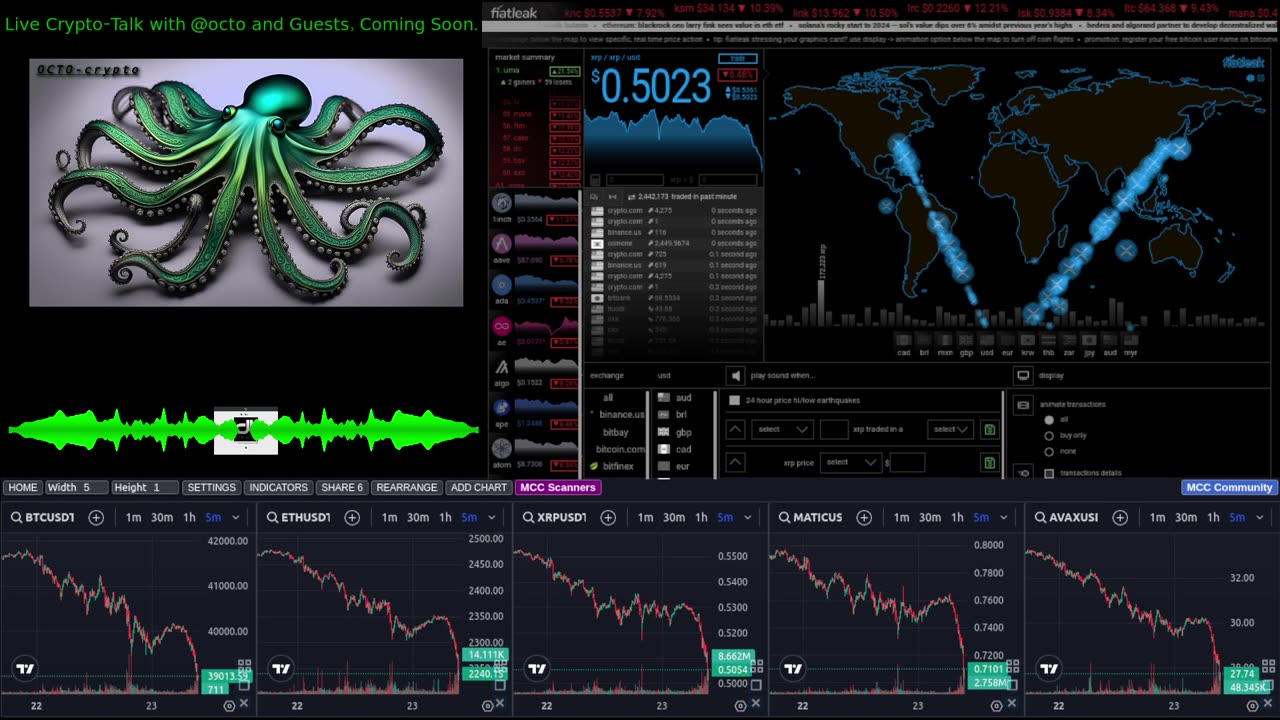Expand interval chevron on AVAXUSD chart
The image size is (1280, 720).
(x=1260, y=517)
